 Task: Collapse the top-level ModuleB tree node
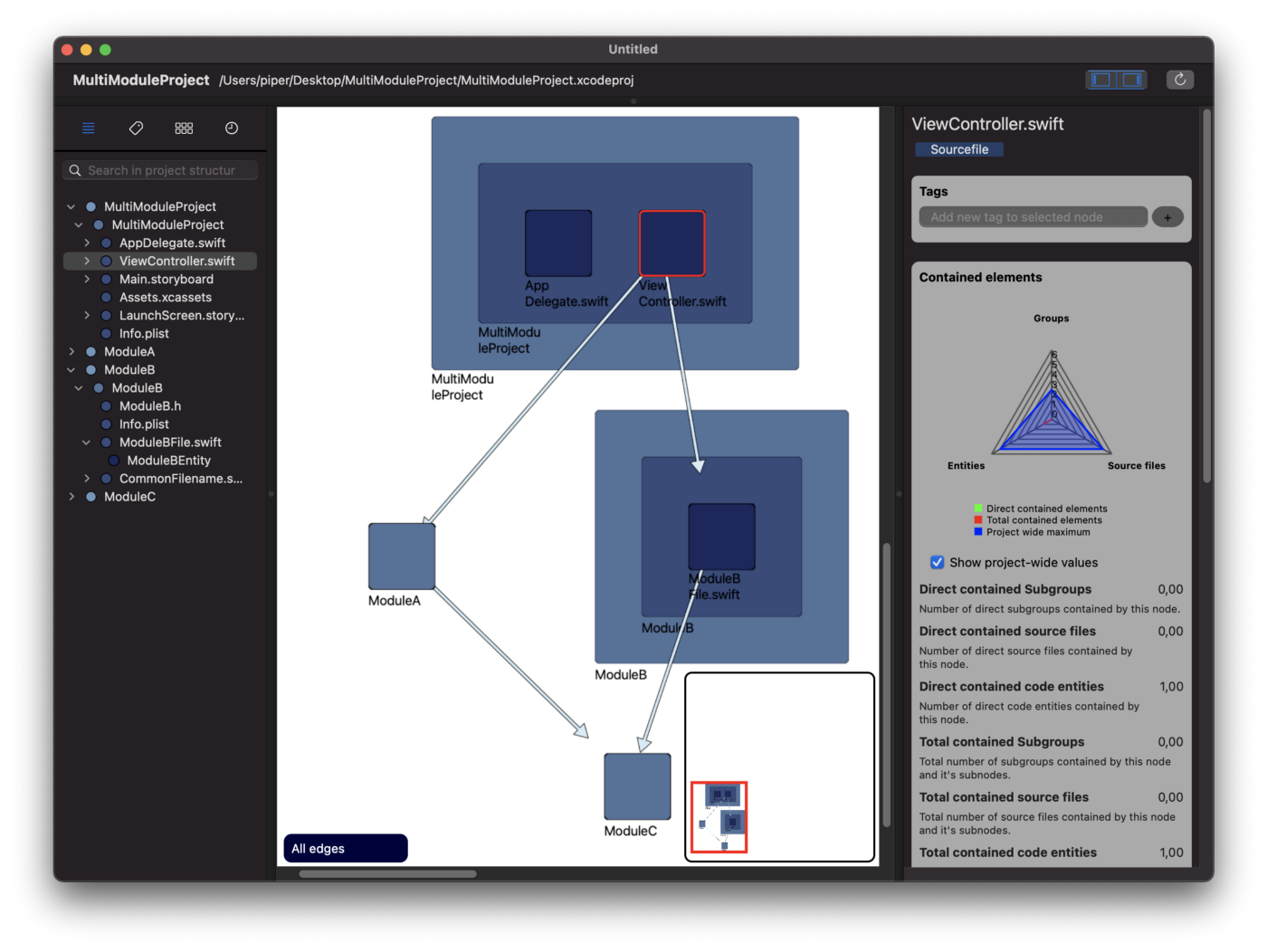[x=71, y=369]
